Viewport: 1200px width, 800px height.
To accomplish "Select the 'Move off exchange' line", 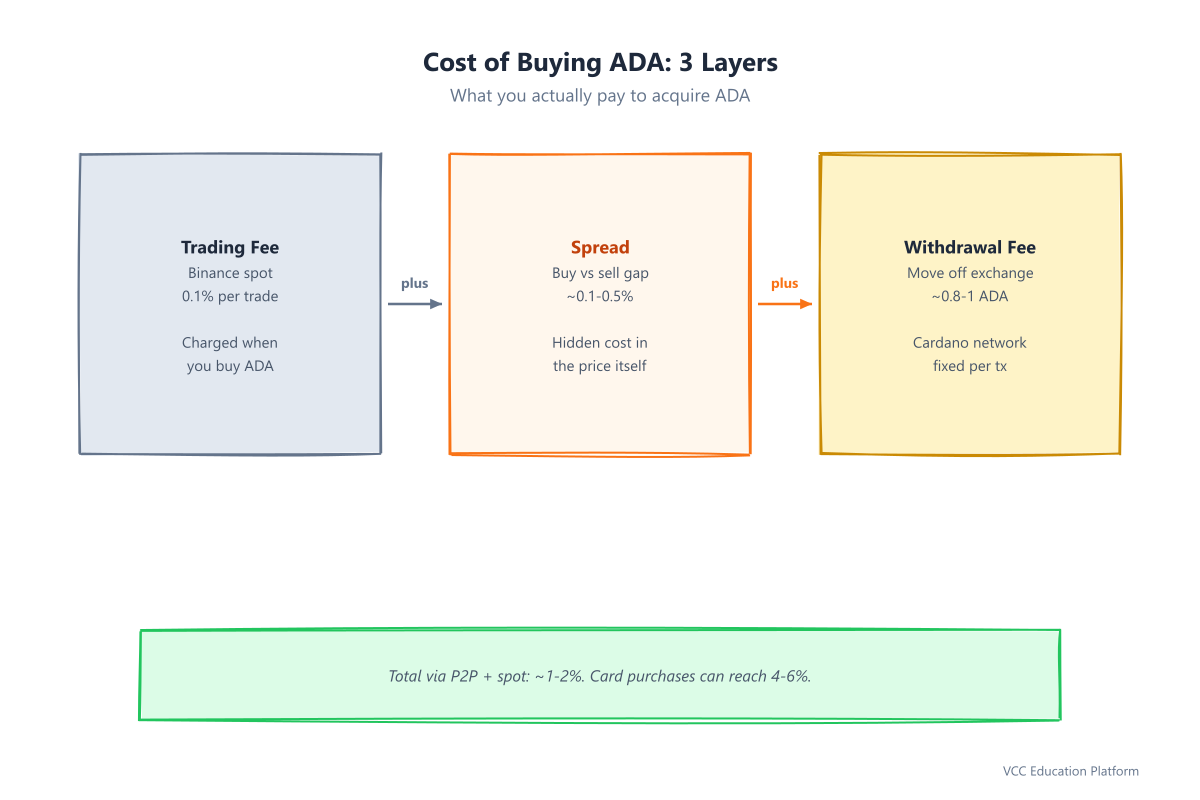I will click(x=970, y=273).
